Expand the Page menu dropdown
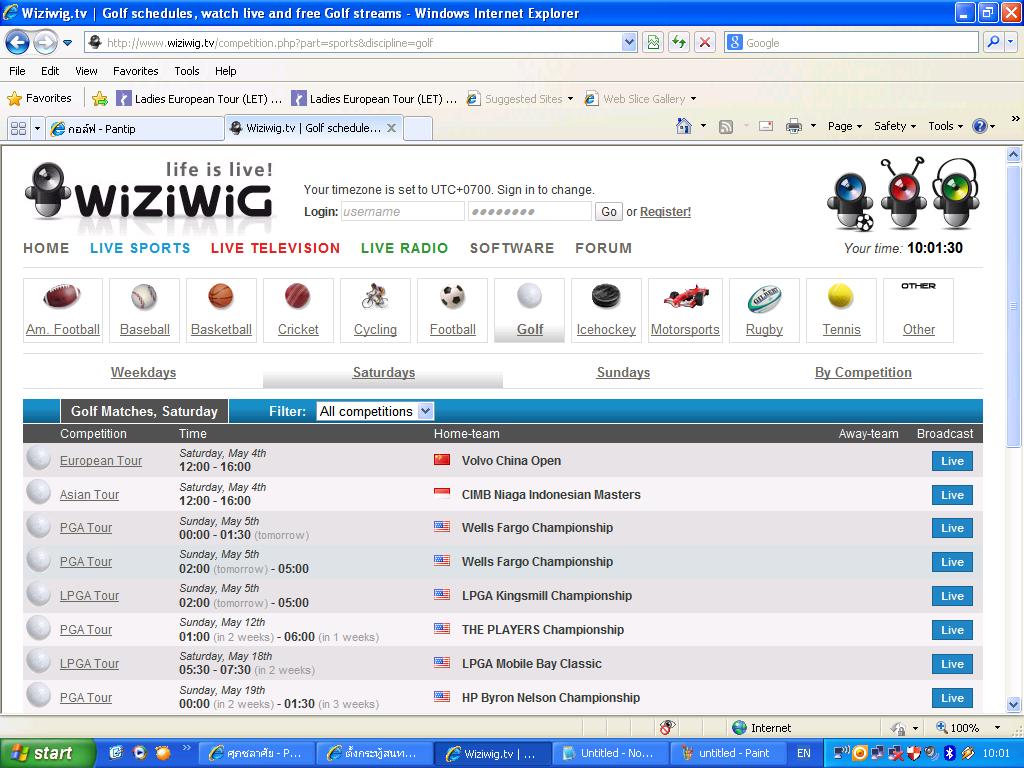The width and height of the screenshot is (1024, 768). [845, 126]
